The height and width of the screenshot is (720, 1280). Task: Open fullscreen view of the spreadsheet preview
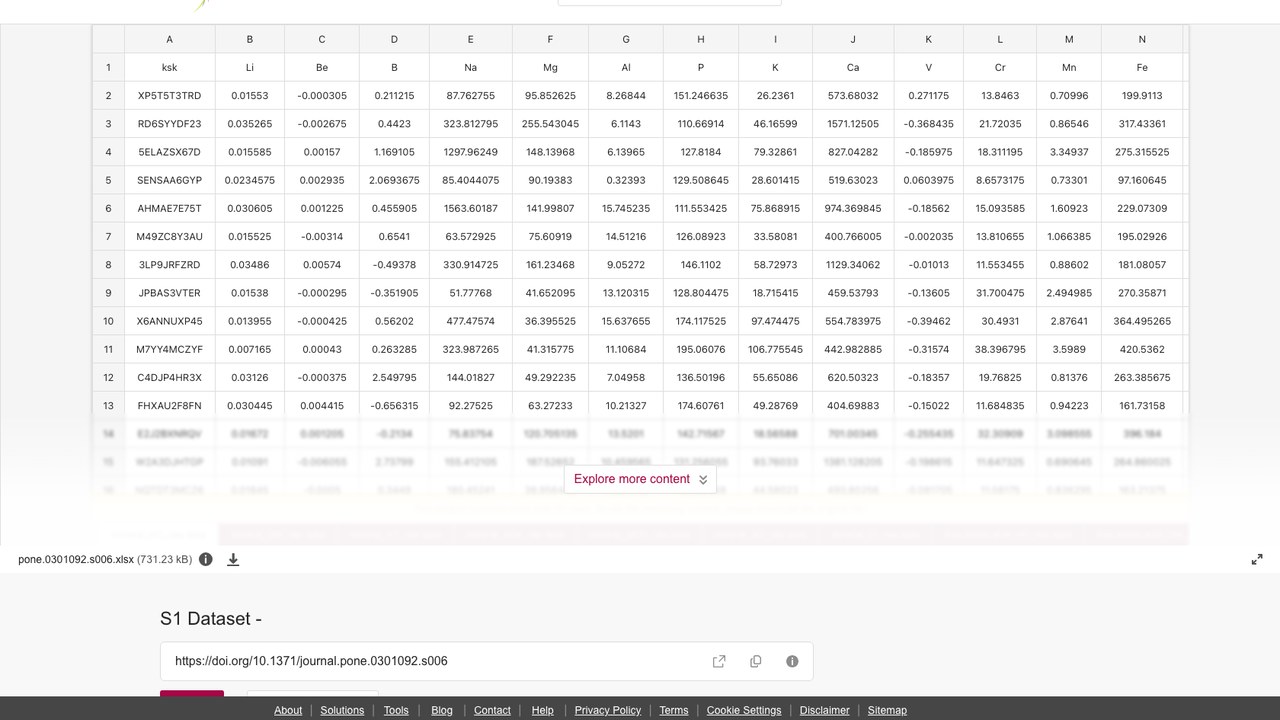[1257, 560]
